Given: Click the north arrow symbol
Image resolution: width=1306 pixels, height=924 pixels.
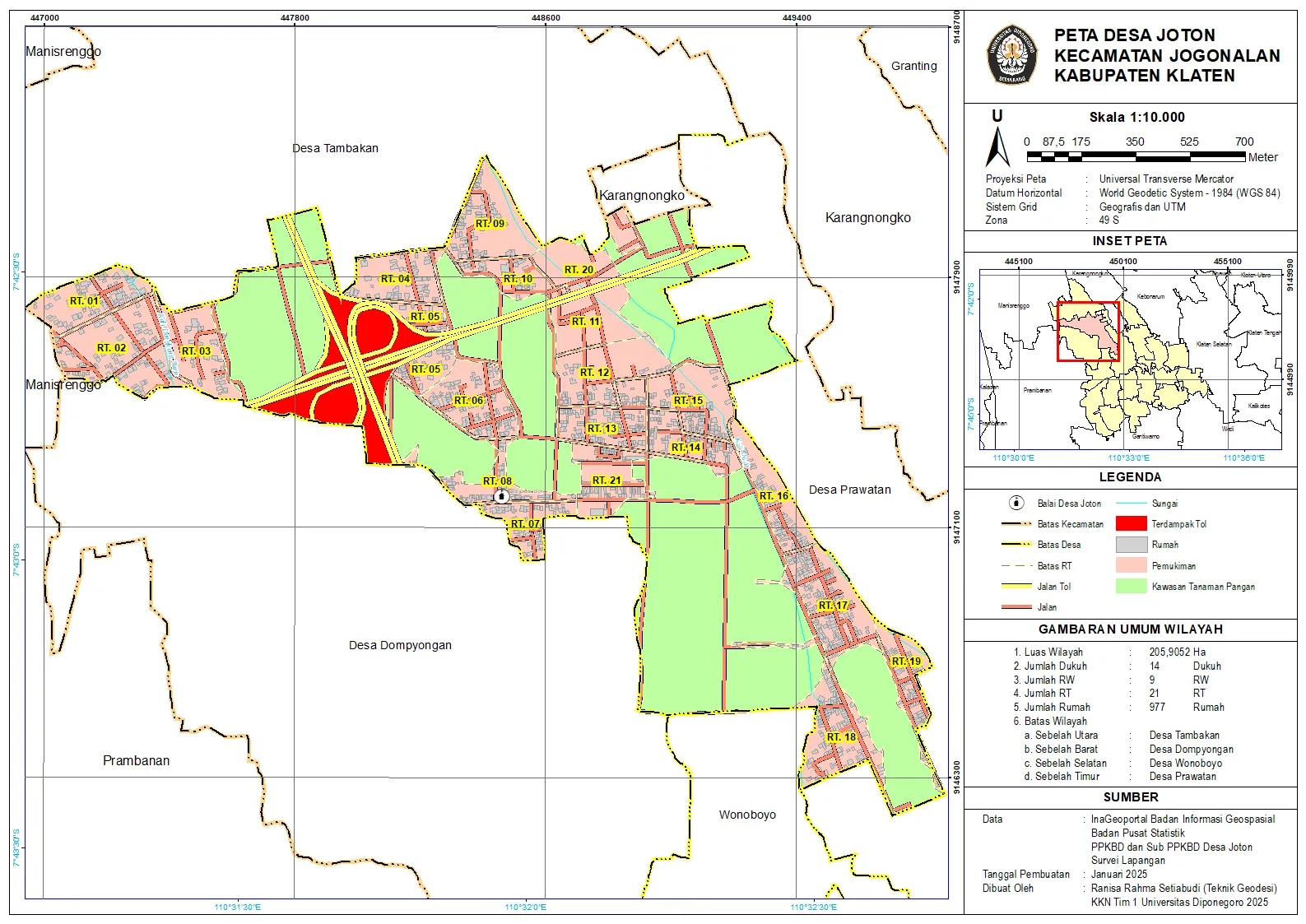Looking at the screenshot, I should point(997,146).
